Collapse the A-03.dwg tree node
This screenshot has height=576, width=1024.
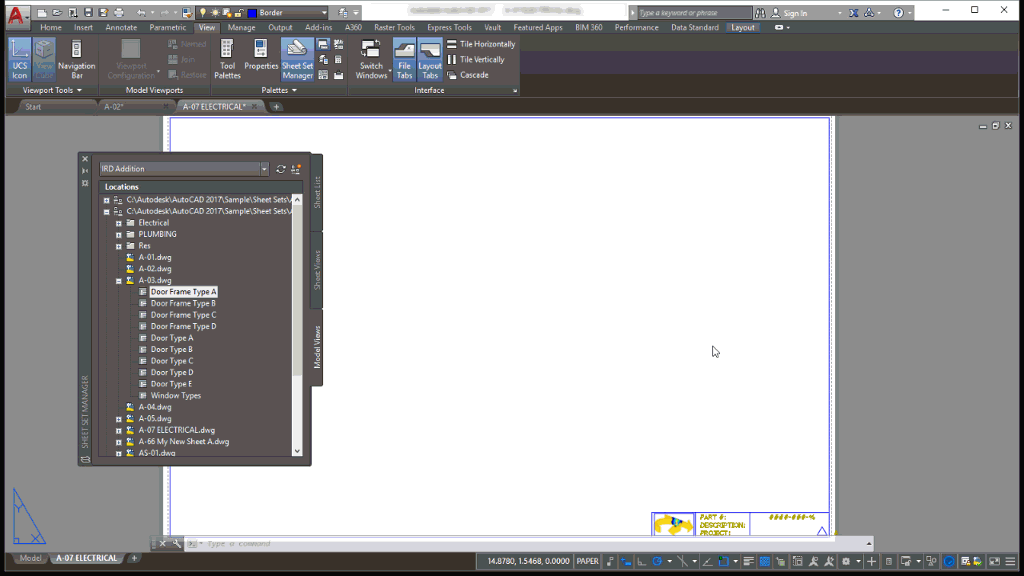click(x=119, y=280)
